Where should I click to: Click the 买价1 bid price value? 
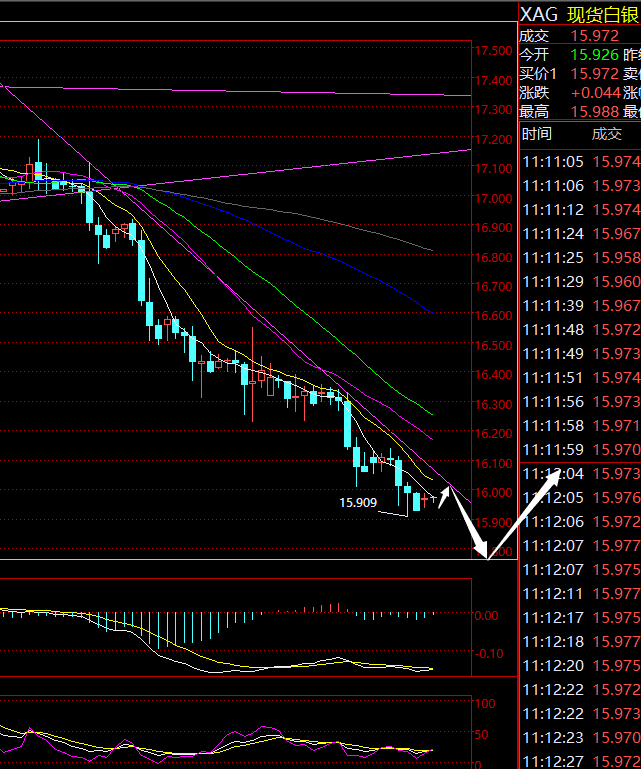594,74
